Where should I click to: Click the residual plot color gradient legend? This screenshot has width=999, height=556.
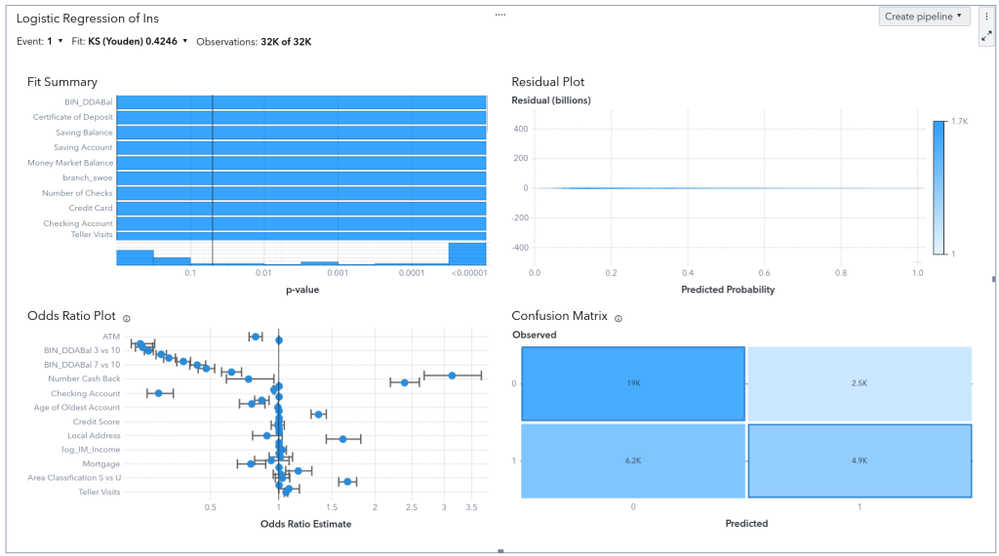tap(938, 187)
